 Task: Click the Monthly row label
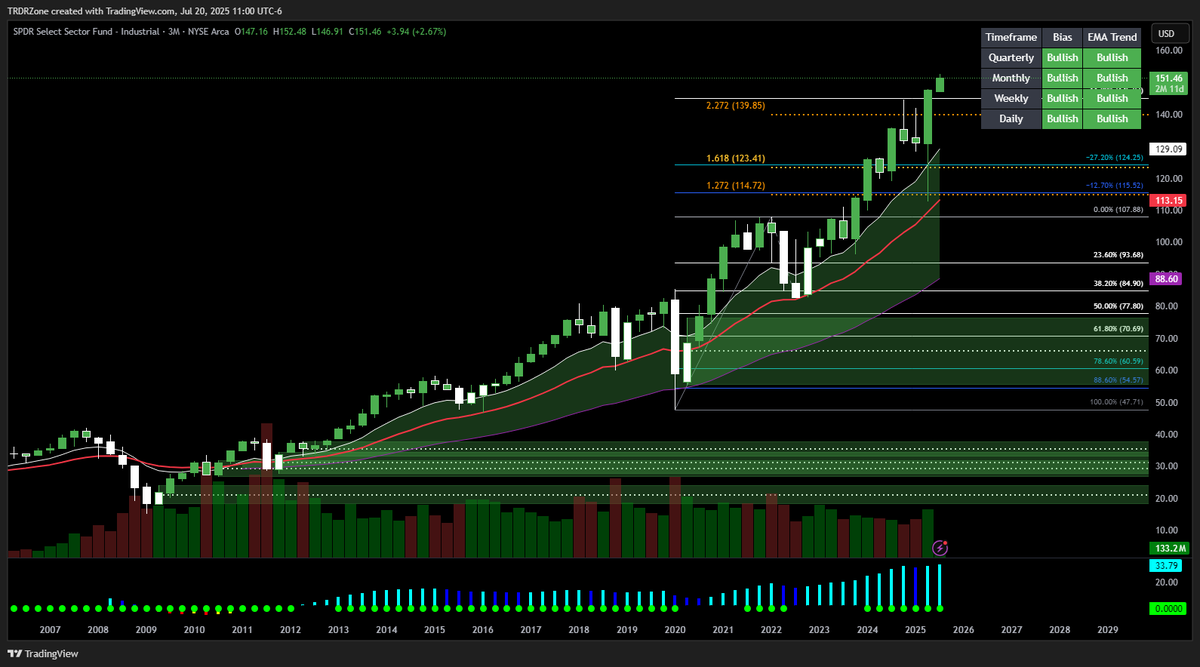[1010, 78]
